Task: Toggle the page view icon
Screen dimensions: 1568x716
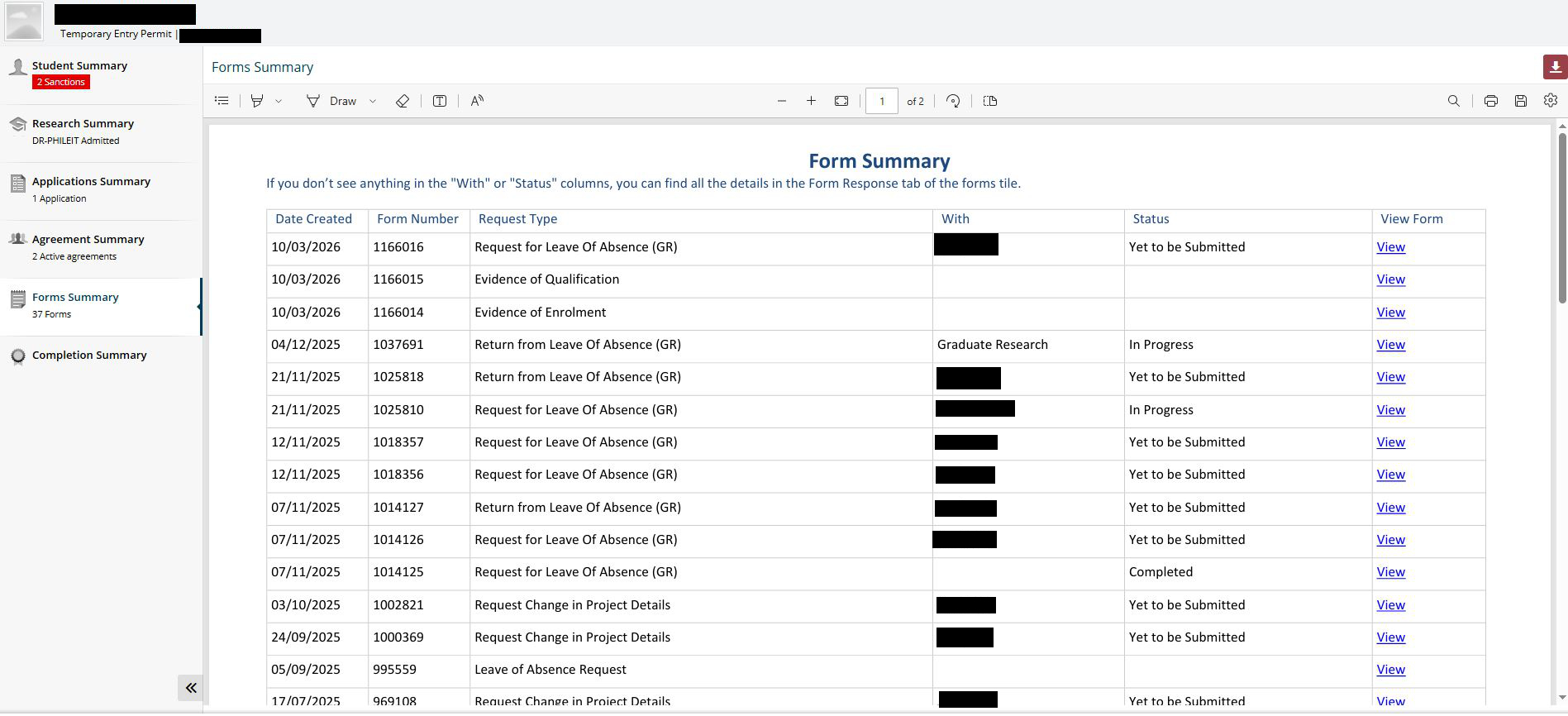Action: click(x=990, y=101)
